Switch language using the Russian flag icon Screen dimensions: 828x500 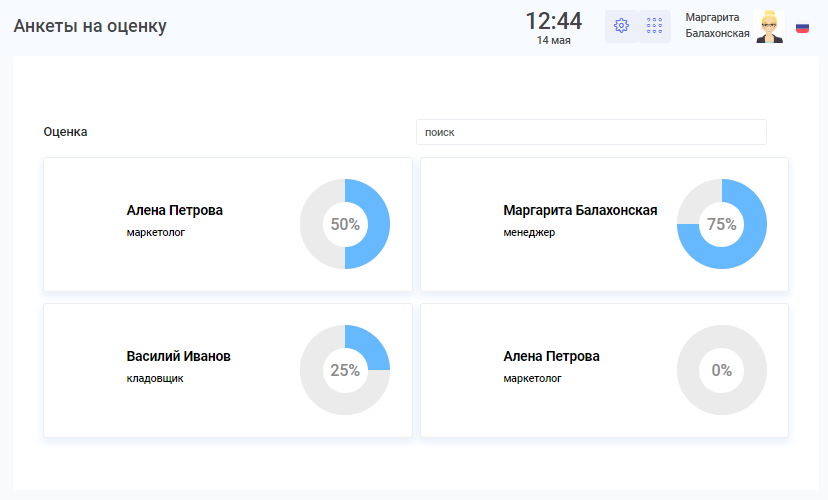[x=802, y=28]
